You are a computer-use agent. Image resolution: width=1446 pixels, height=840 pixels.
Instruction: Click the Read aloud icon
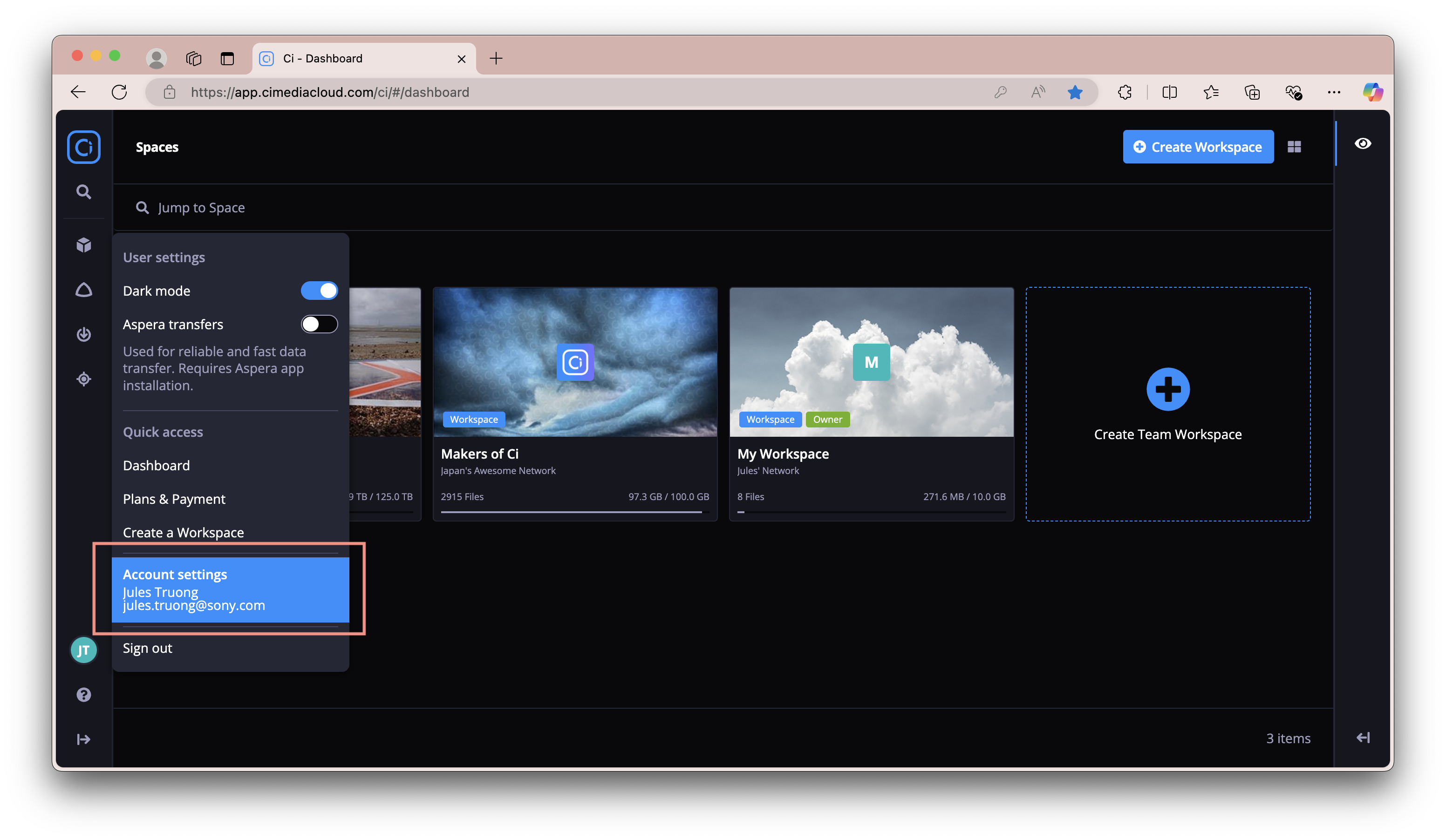1038,92
